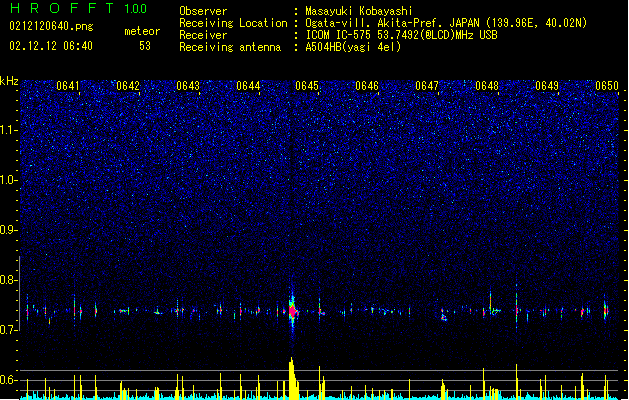Click the 'Receiving Location' field label
Viewport: 629px width, 400px height.
click(233, 23)
